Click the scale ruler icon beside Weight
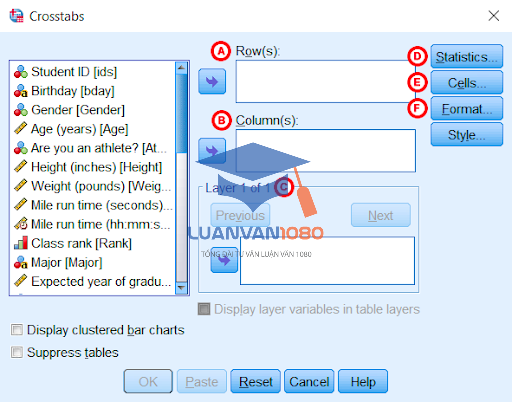This screenshot has height=402, width=512. point(21,186)
